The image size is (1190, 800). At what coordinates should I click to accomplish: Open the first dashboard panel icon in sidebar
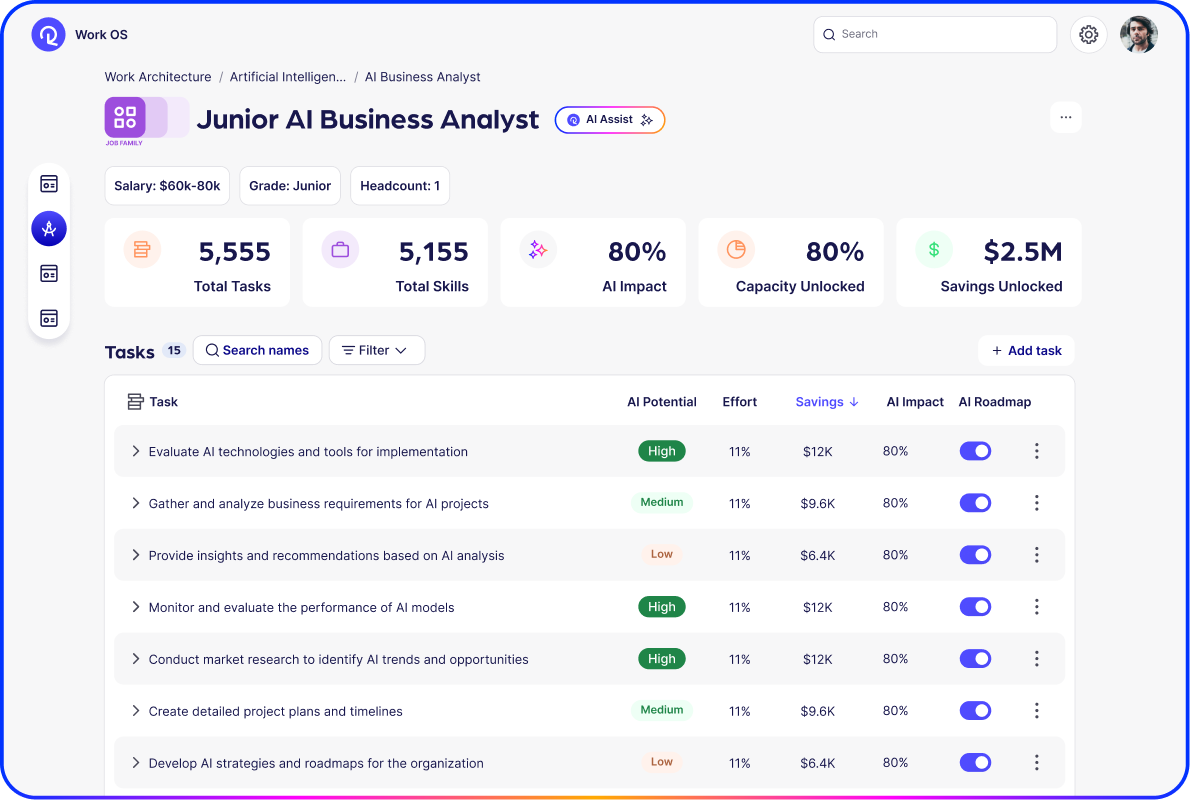coord(48,183)
